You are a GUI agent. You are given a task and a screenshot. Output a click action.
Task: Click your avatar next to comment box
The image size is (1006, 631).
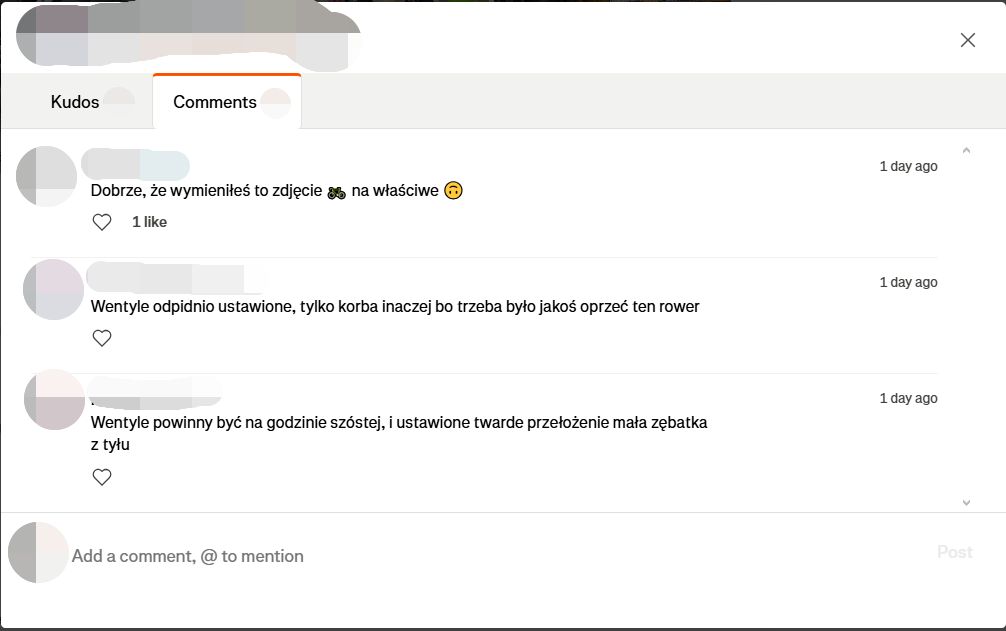[38, 552]
